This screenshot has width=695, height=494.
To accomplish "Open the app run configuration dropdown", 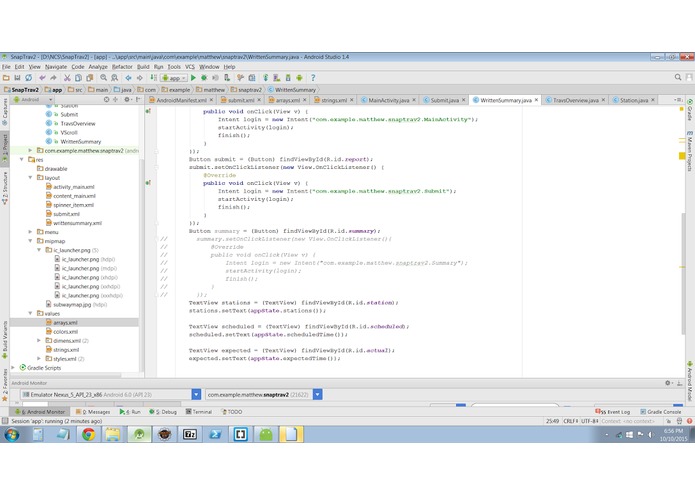I will [x=174, y=78].
